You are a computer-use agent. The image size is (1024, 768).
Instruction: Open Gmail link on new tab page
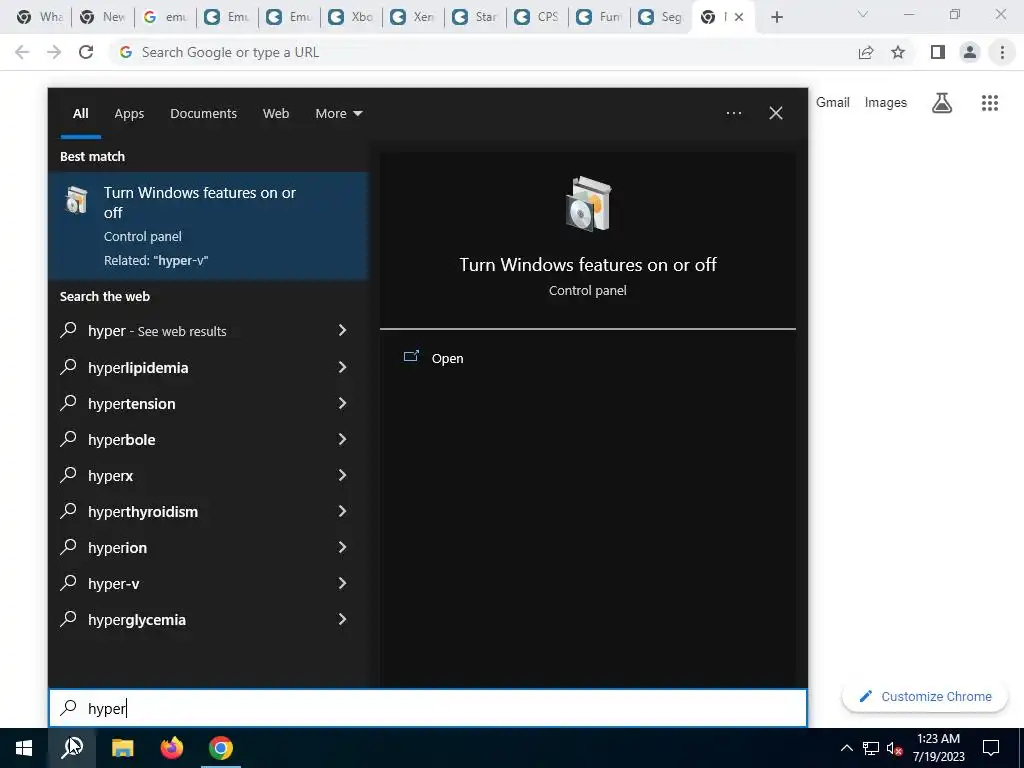[x=833, y=103]
